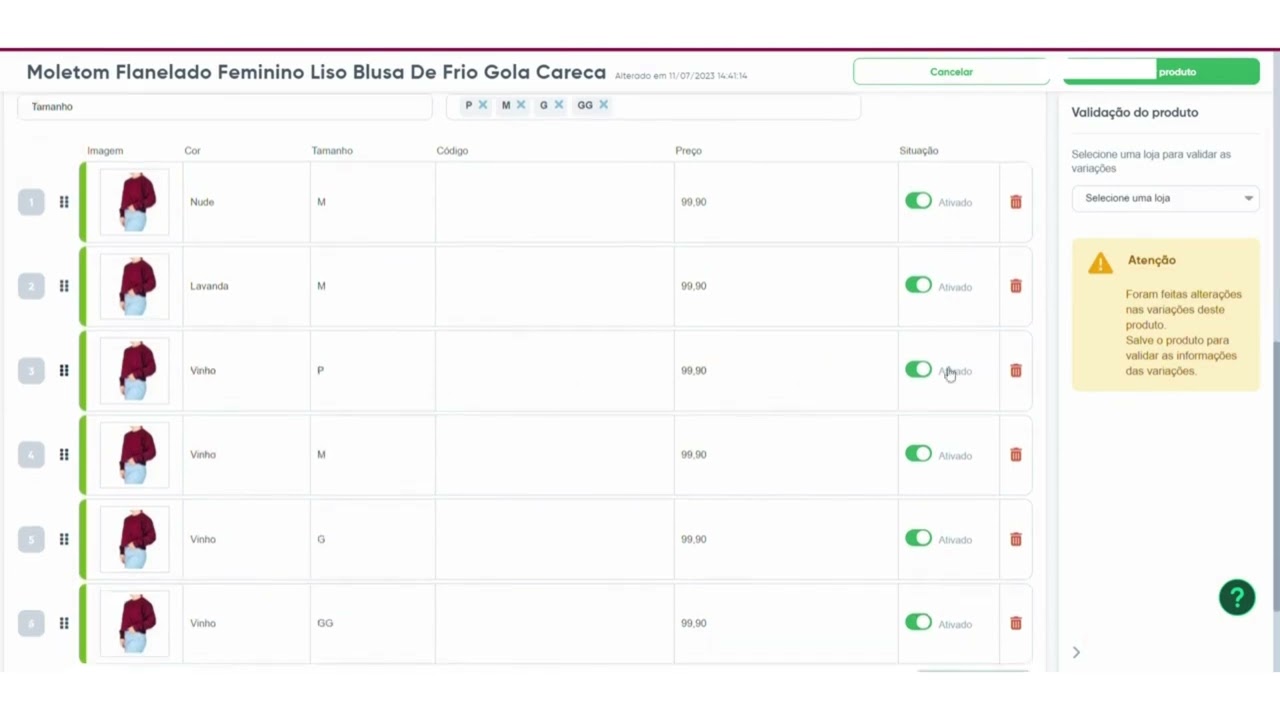Delete the Vinho P variation via trash icon
This screenshot has width=1280, height=720.
(x=1015, y=370)
